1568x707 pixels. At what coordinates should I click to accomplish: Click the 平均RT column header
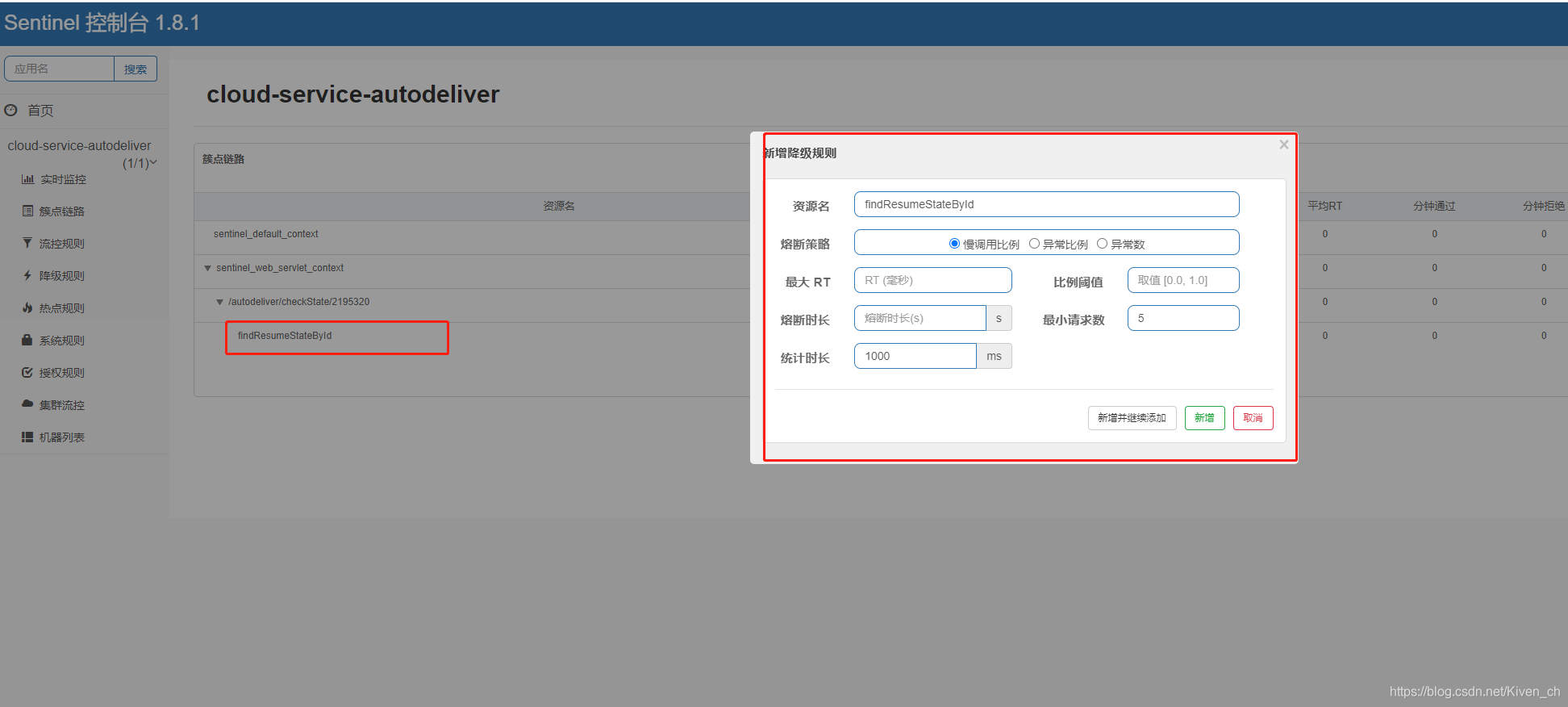click(1324, 206)
